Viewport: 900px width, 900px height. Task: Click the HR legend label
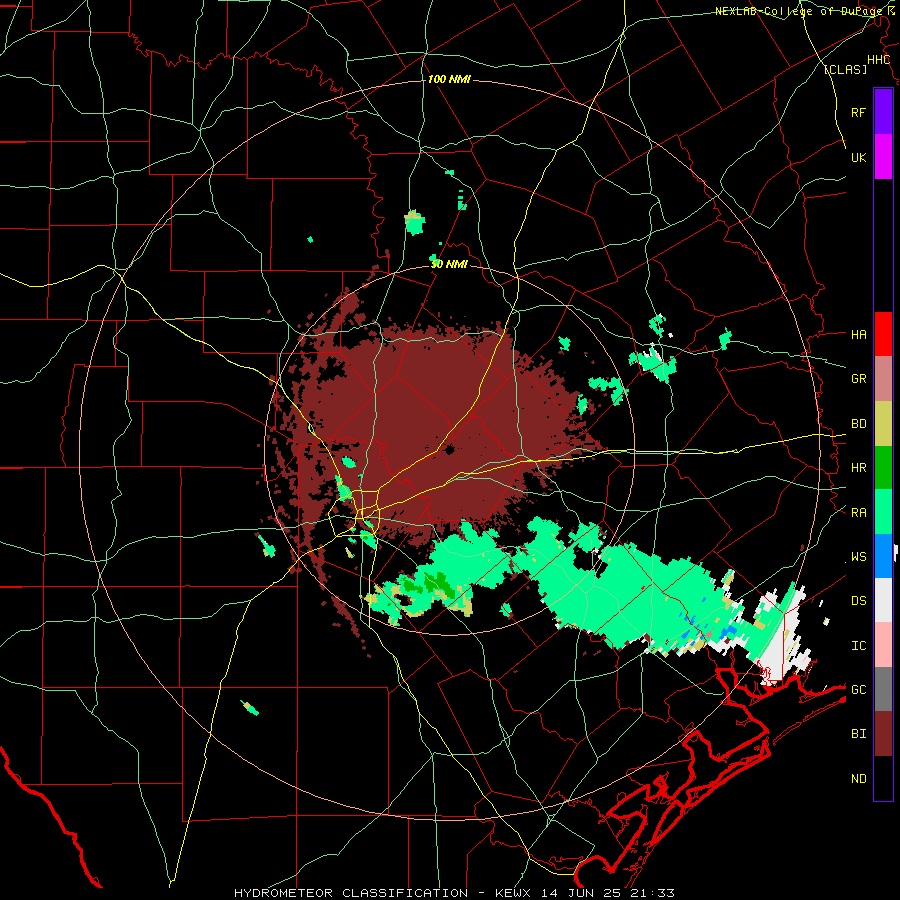858,468
